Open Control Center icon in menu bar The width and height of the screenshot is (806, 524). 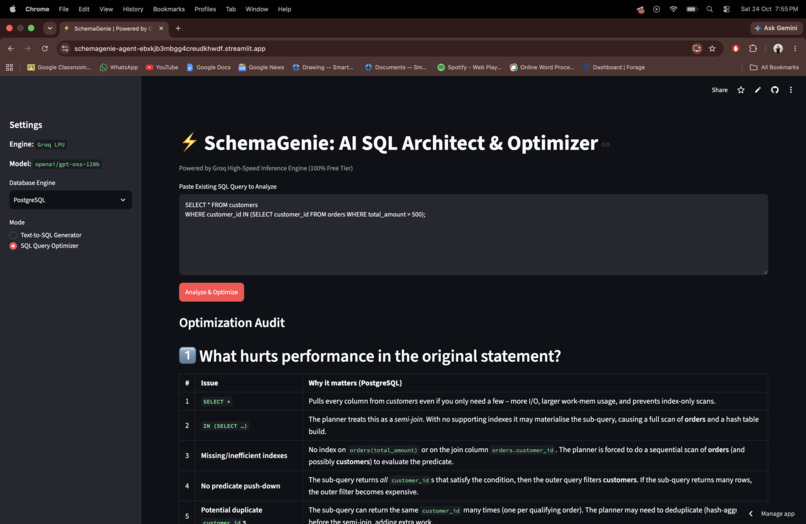pos(726,9)
